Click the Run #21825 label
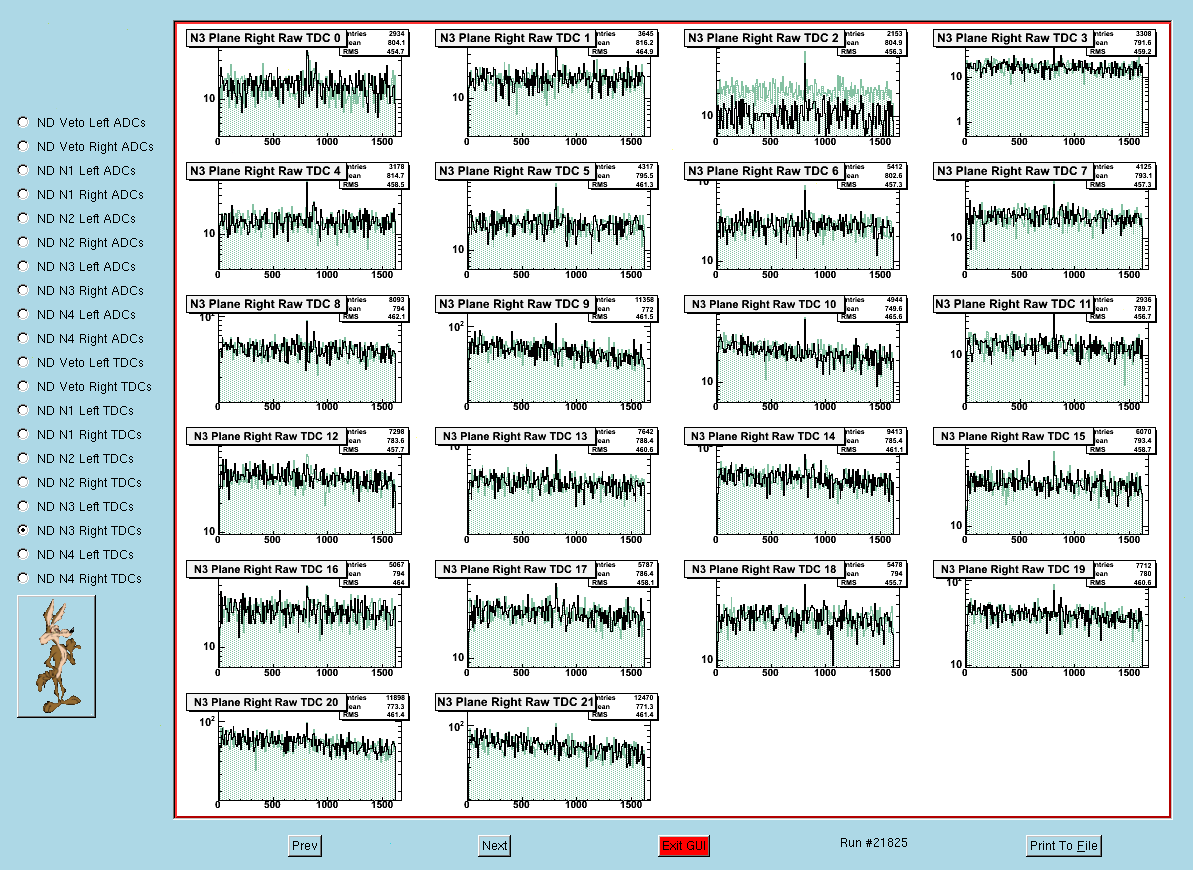1193x870 pixels. click(x=873, y=843)
